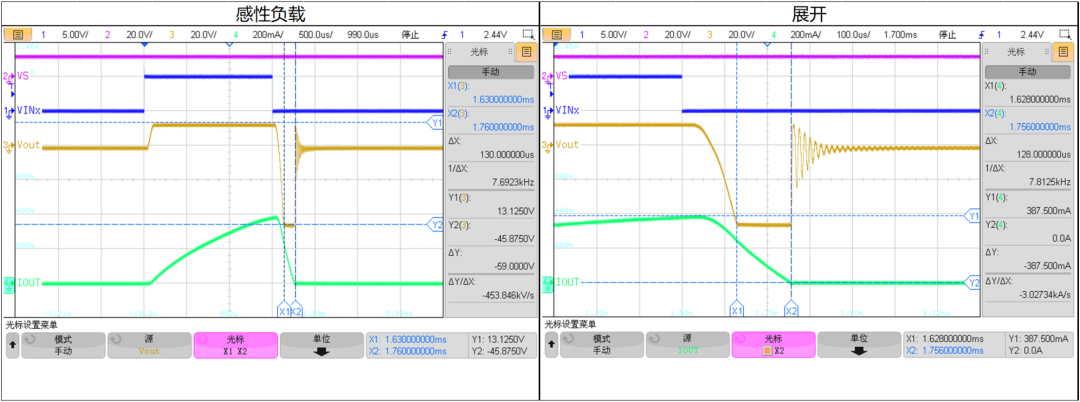Click the 1.700ms delay value in right header
Screen dimensions: 1080x402
click(901, 34)
